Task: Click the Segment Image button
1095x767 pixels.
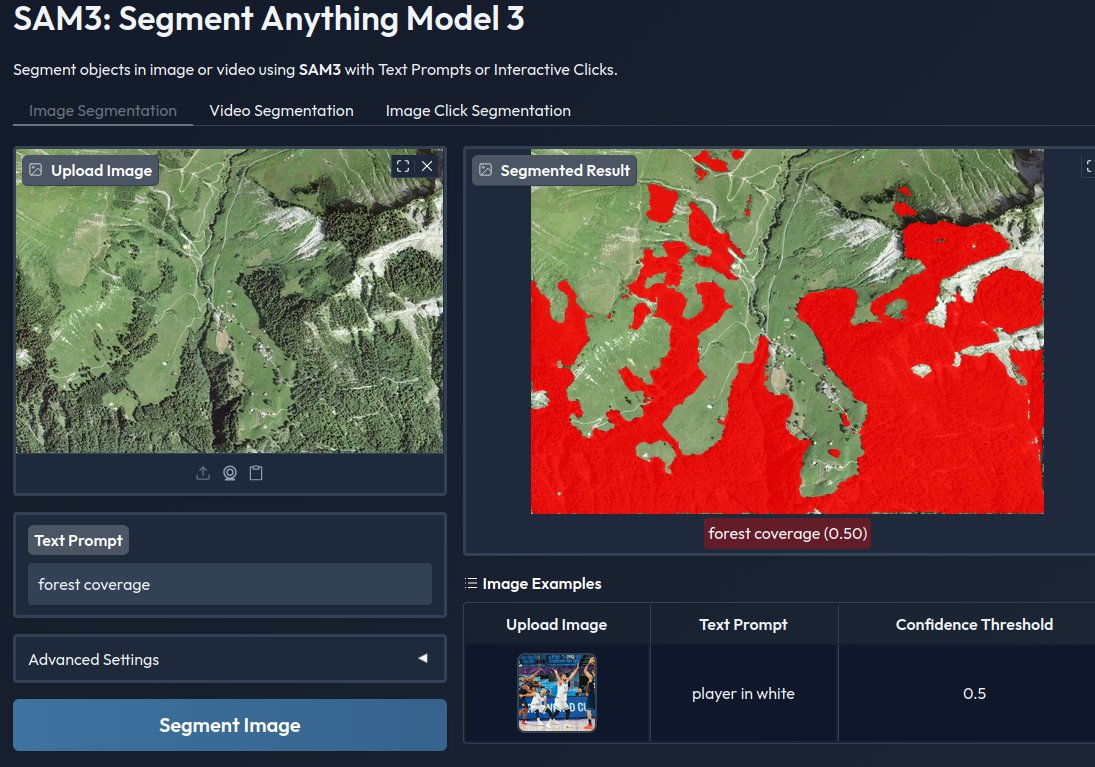Action: click(230, 725)
